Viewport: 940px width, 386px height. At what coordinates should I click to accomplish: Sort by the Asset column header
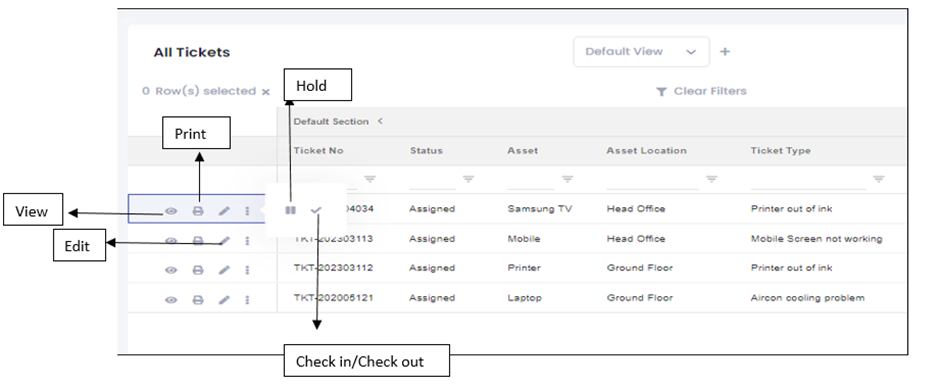point(522,150)
